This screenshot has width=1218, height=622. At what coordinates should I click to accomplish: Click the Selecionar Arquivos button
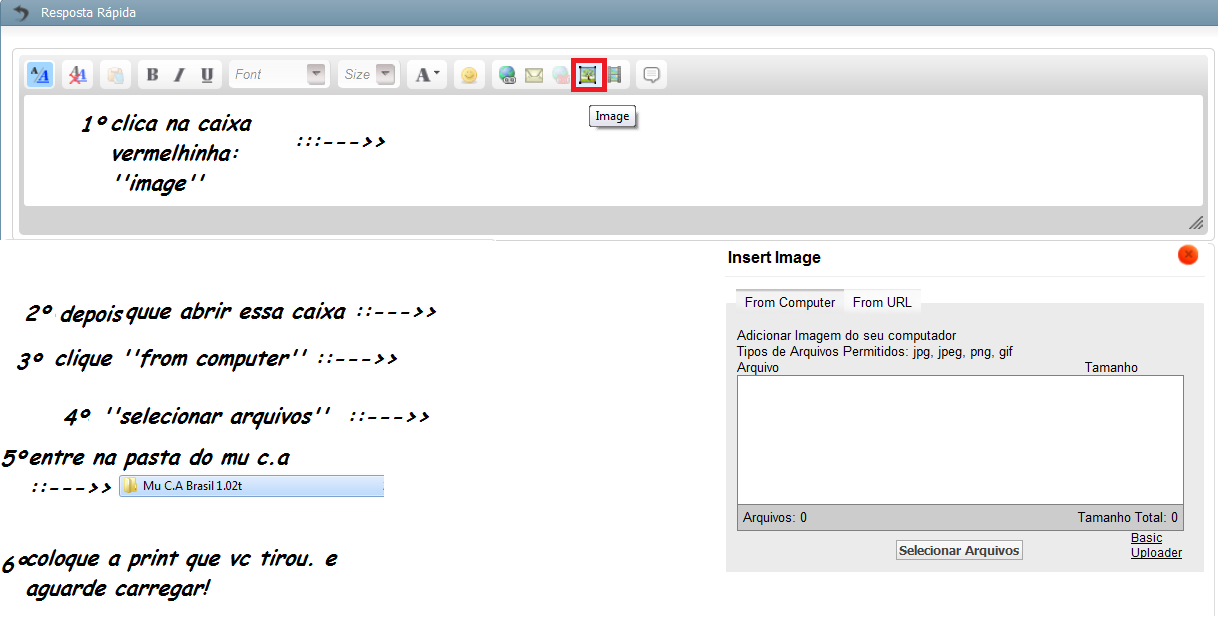pyautogui.click(x=959, y=550)
